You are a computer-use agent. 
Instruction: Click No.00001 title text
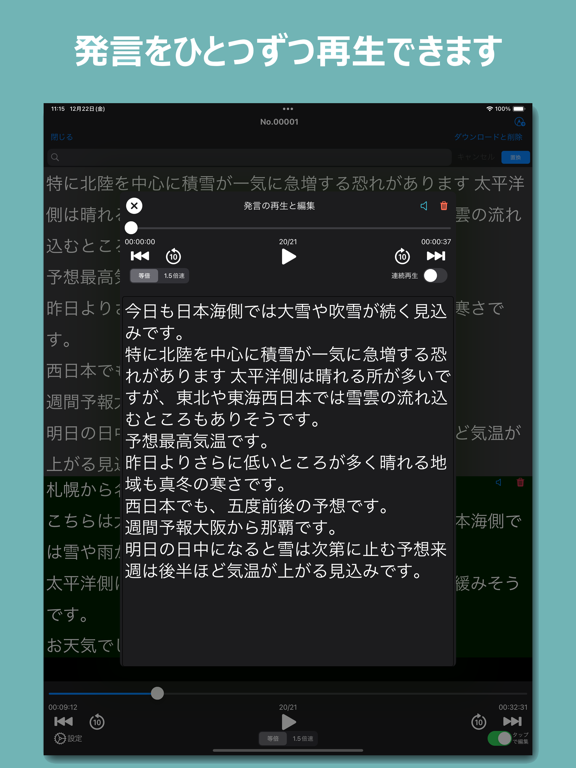279,122
